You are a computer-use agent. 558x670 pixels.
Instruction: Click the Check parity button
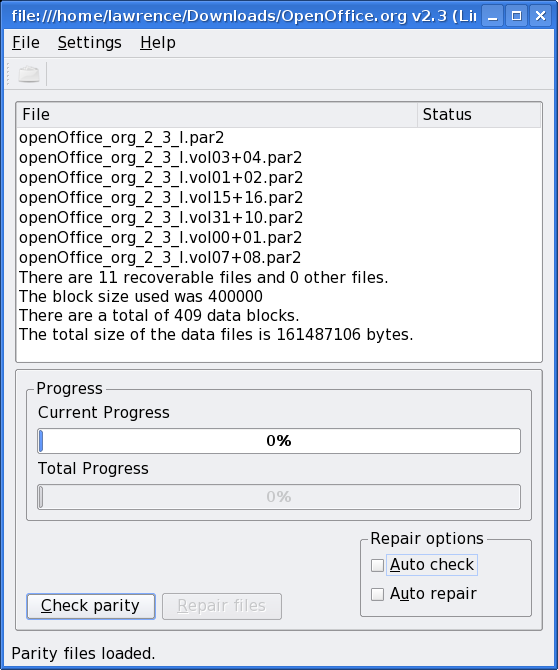click(x=91, y=606)
